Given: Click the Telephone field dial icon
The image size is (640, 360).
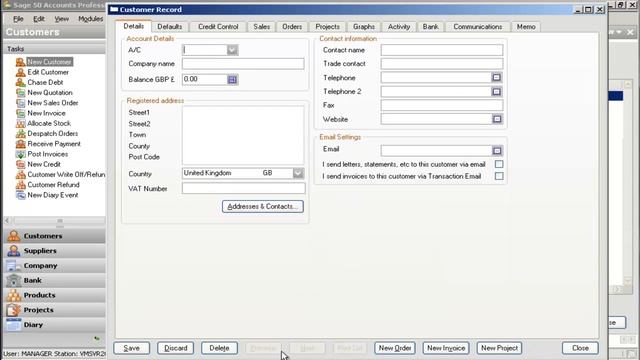Looking at the screenshot, I should coord(496,77).
